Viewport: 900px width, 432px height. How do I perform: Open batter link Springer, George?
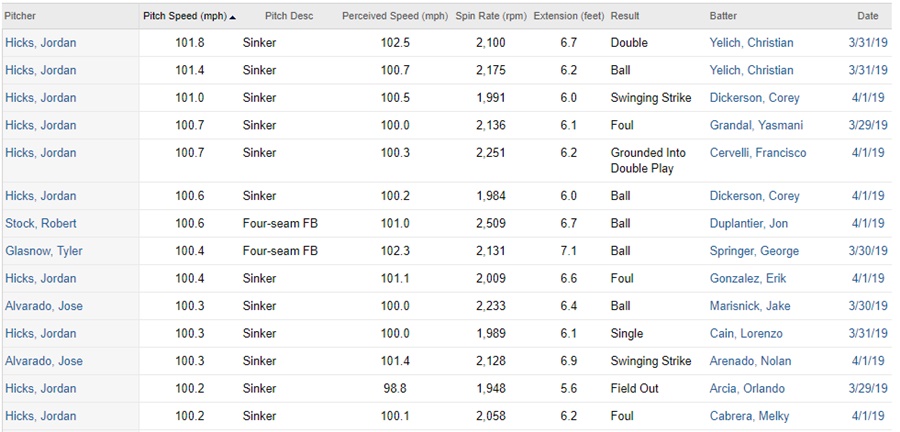(753, 251)
